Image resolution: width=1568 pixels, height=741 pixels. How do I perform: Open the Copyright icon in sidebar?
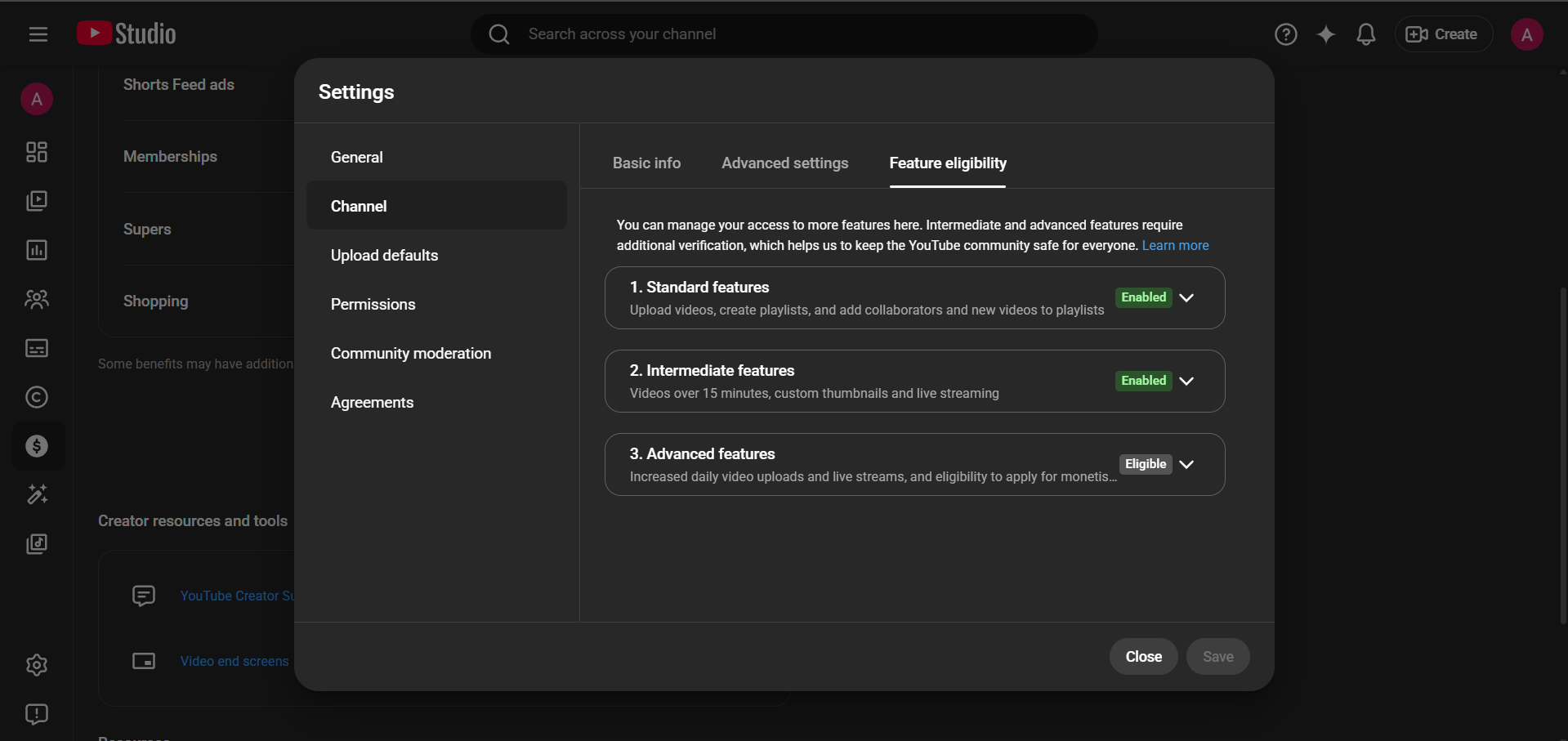[37, 397]
